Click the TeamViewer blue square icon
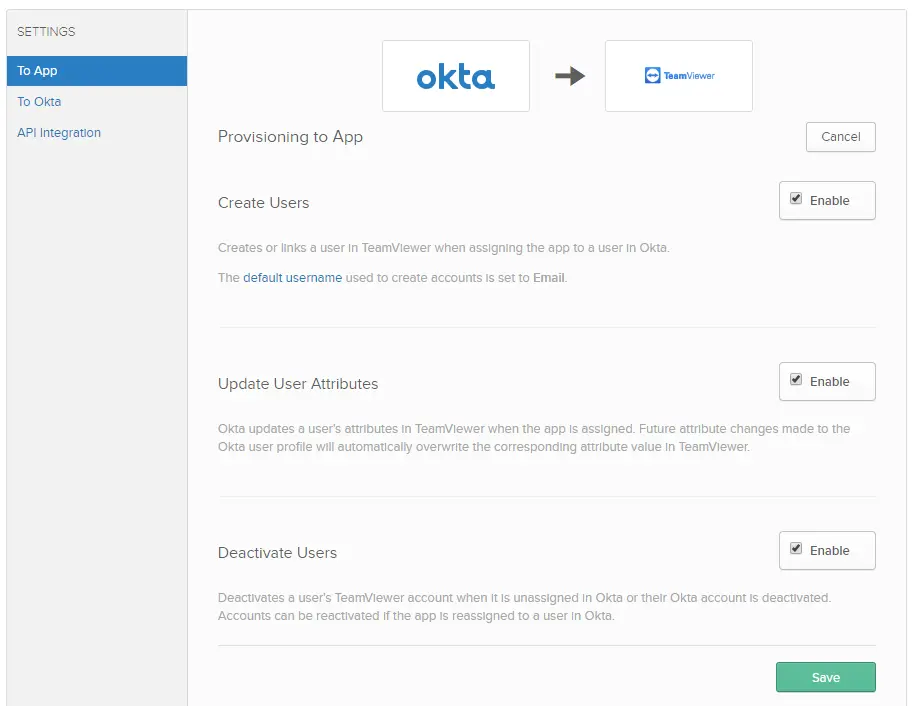The image size is (924, 706). click(x=652, y=75)
